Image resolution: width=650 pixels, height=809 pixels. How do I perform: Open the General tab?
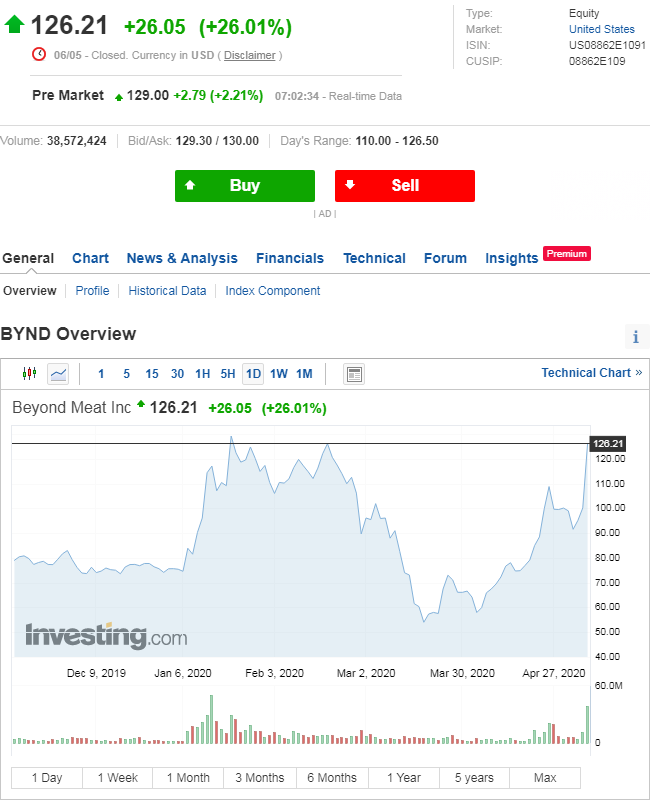coord(28,258)
